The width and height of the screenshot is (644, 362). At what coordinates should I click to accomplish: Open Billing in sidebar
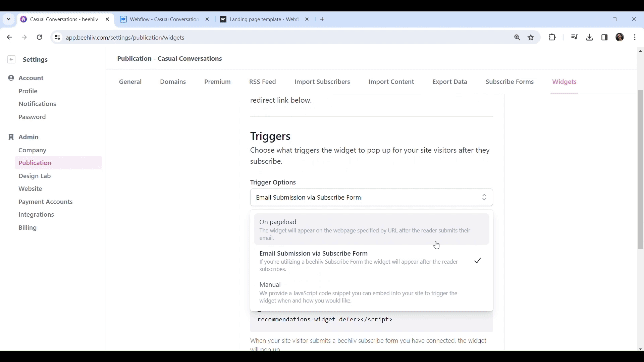(x=27, y=228)
